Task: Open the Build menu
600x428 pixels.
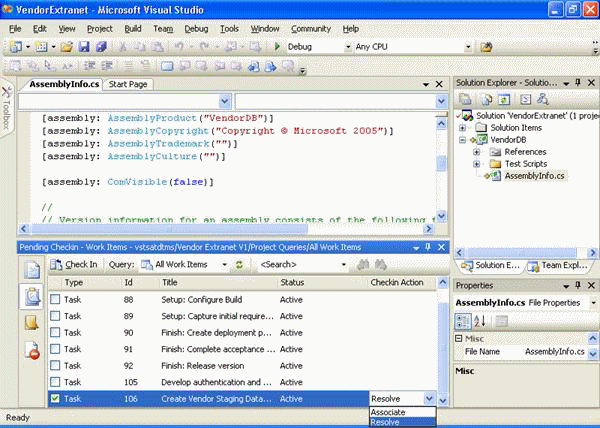Action: click(133, 29)
